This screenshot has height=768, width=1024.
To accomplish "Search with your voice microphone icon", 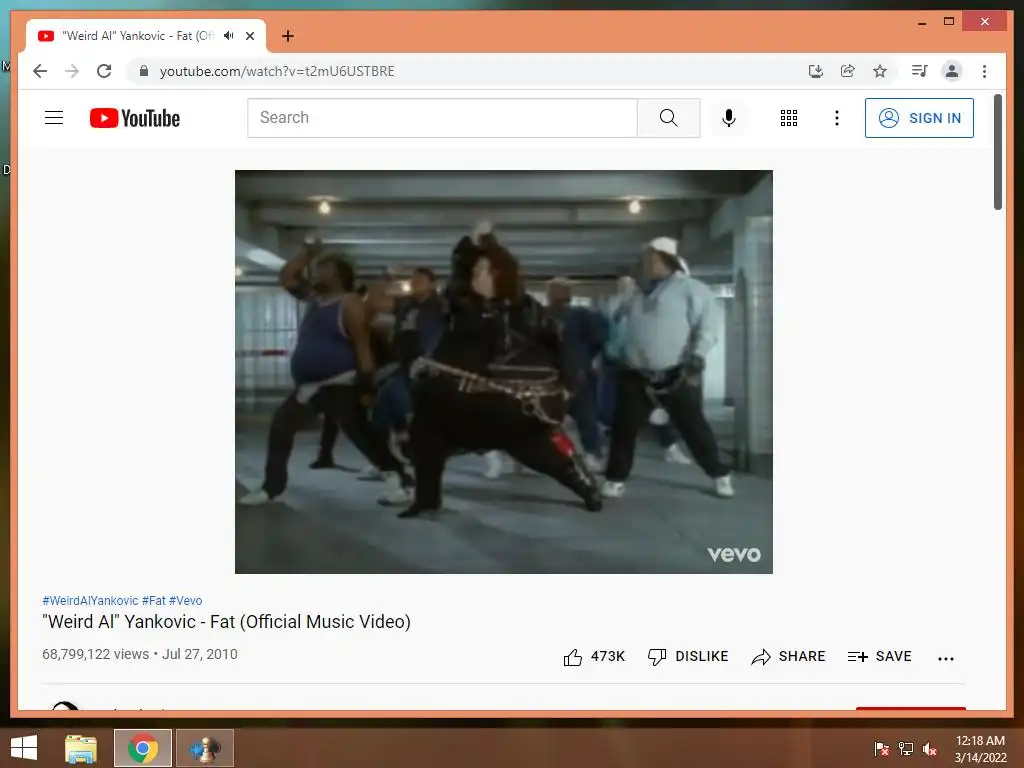I will [x=729, y=118].
